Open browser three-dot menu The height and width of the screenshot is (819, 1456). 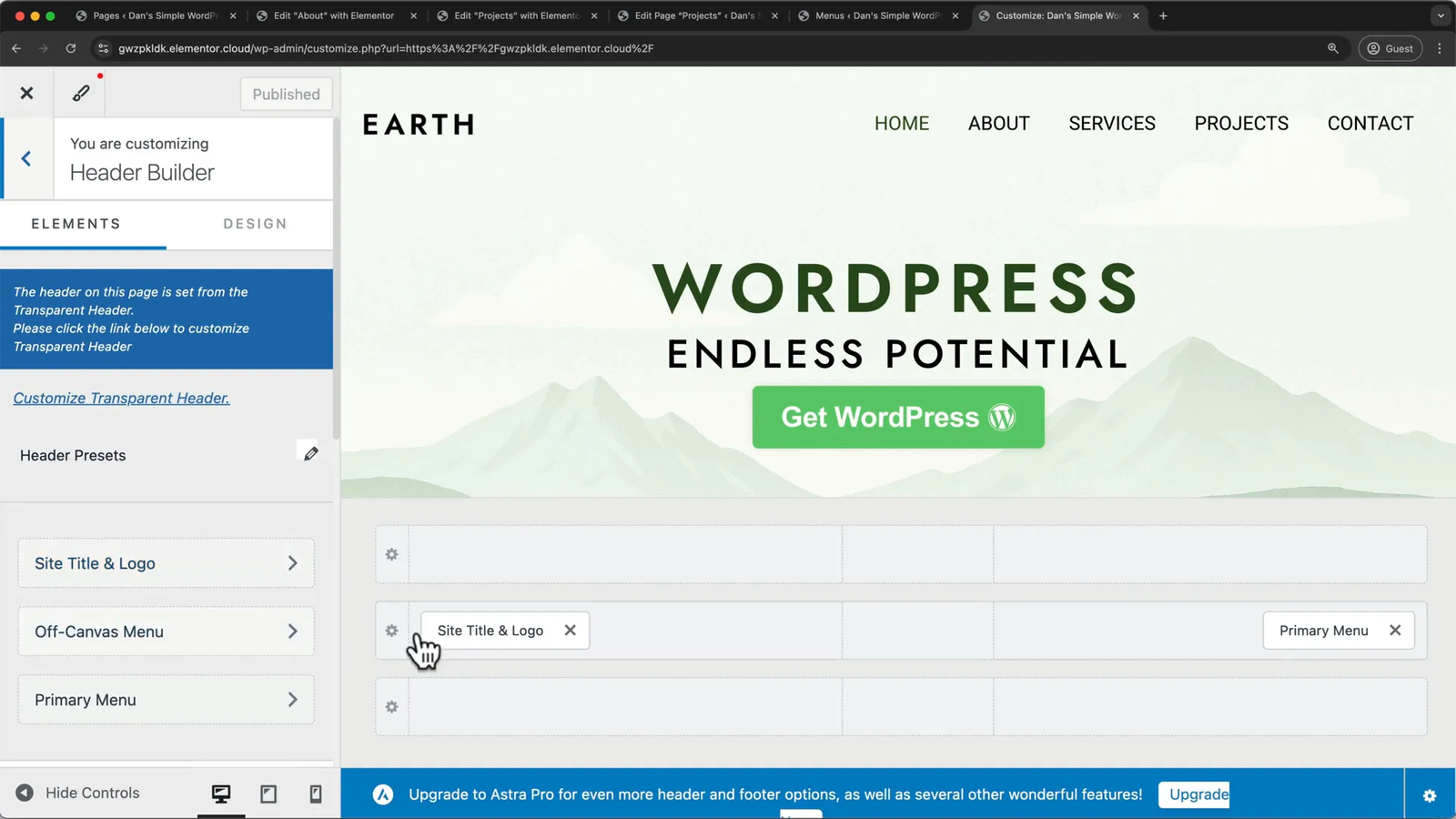pyautogui.click(x=1440, y=48)
